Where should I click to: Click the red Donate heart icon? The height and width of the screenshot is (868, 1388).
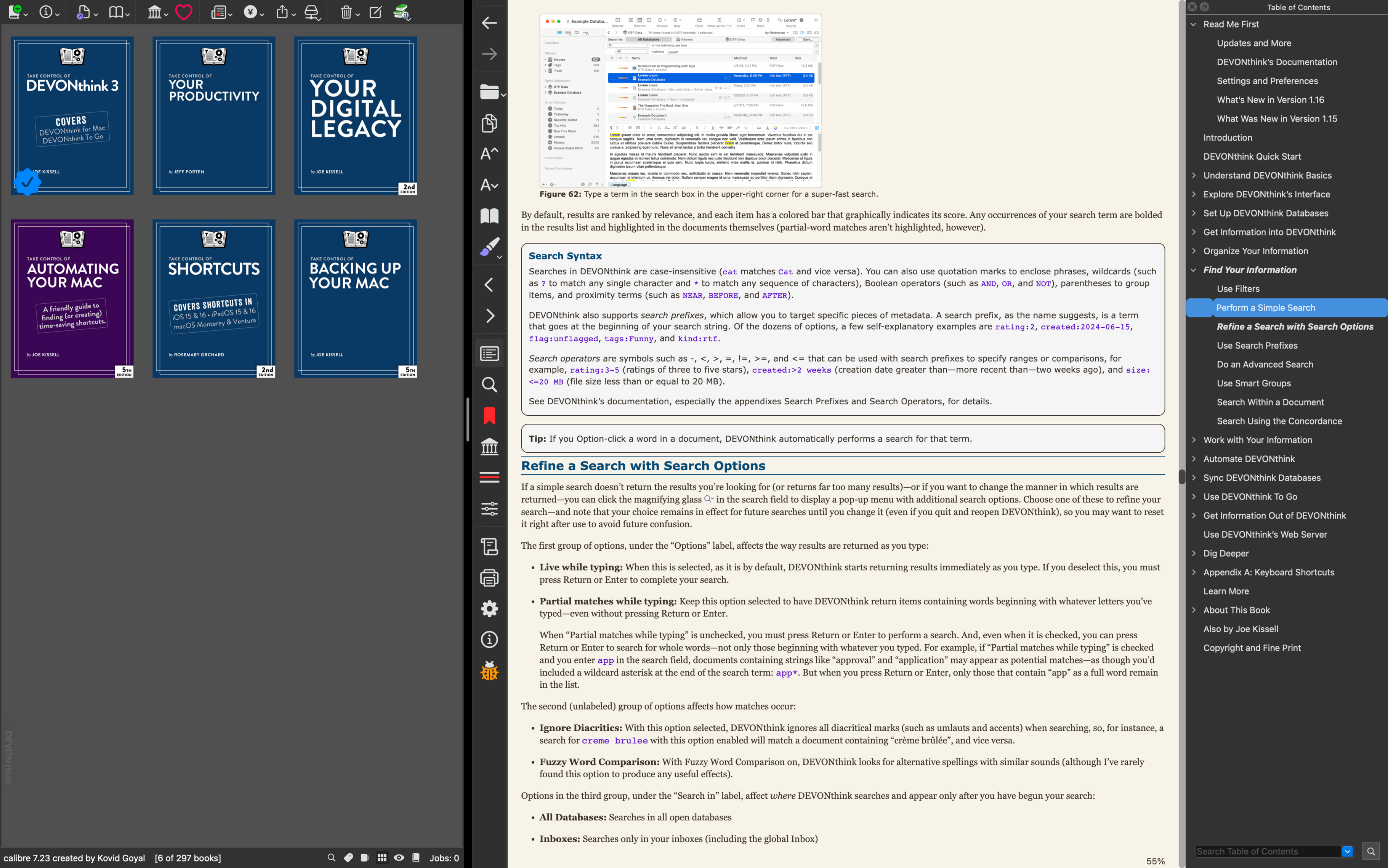coord(183,11)
